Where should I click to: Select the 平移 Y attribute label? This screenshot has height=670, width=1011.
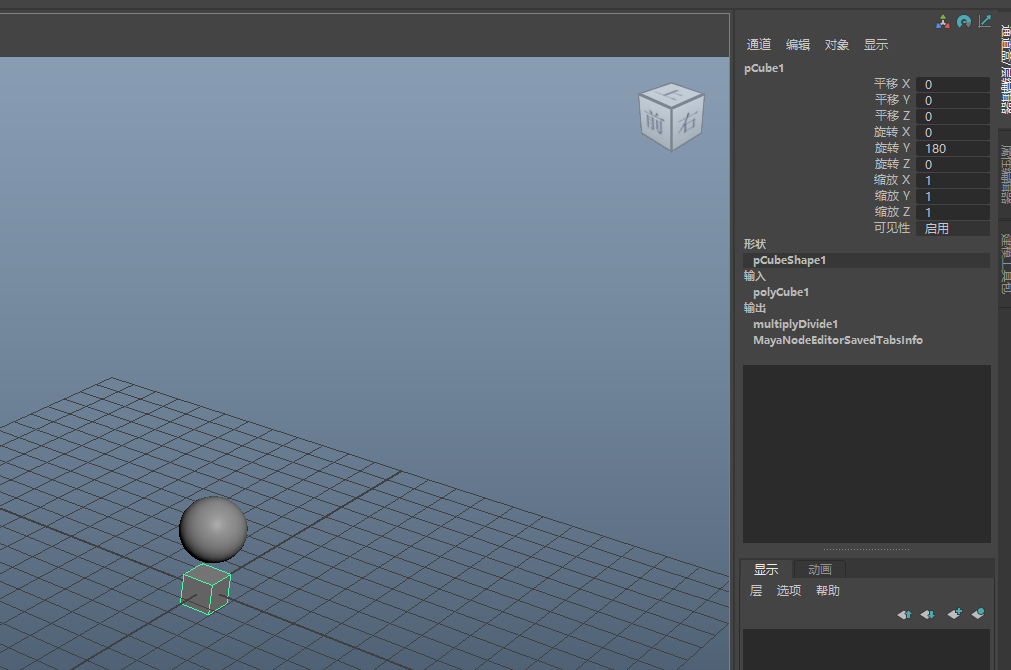pyautogui.click(x=892, y=100)
